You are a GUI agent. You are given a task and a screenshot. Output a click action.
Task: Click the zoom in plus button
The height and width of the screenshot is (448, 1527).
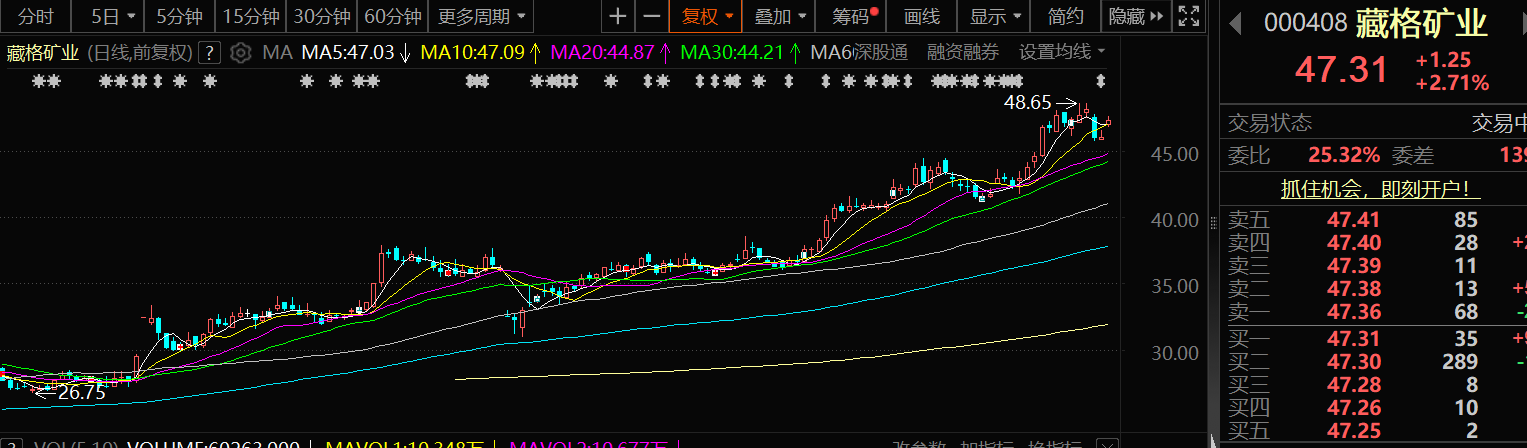tap(618, 16)
